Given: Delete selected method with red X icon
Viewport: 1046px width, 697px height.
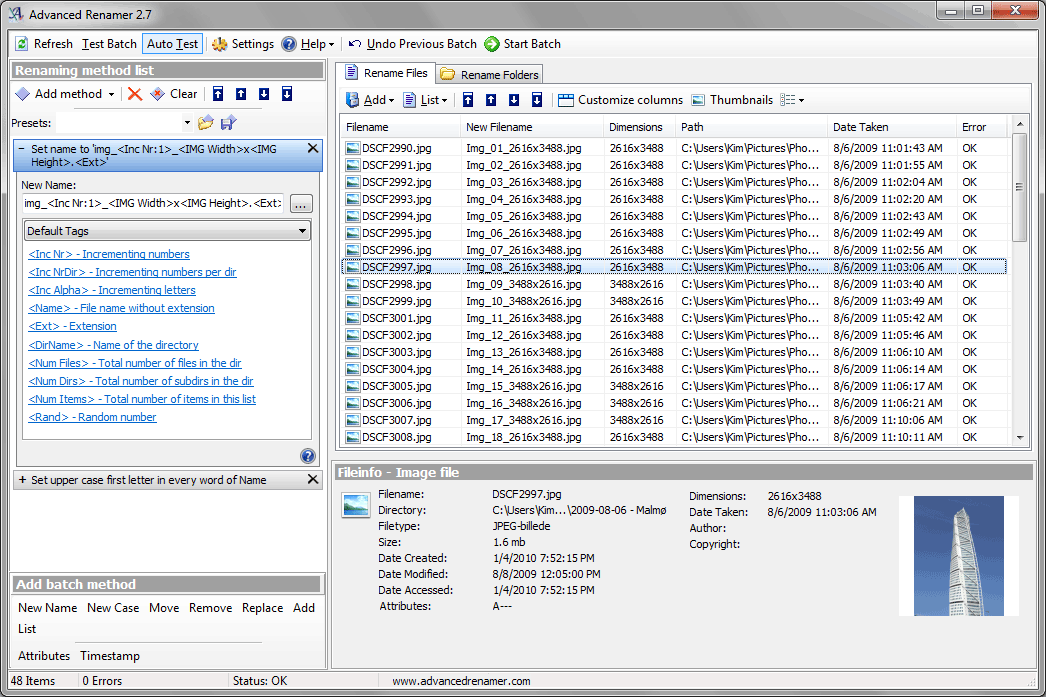Looking at the screenshot, I should [x=135, y=94].
